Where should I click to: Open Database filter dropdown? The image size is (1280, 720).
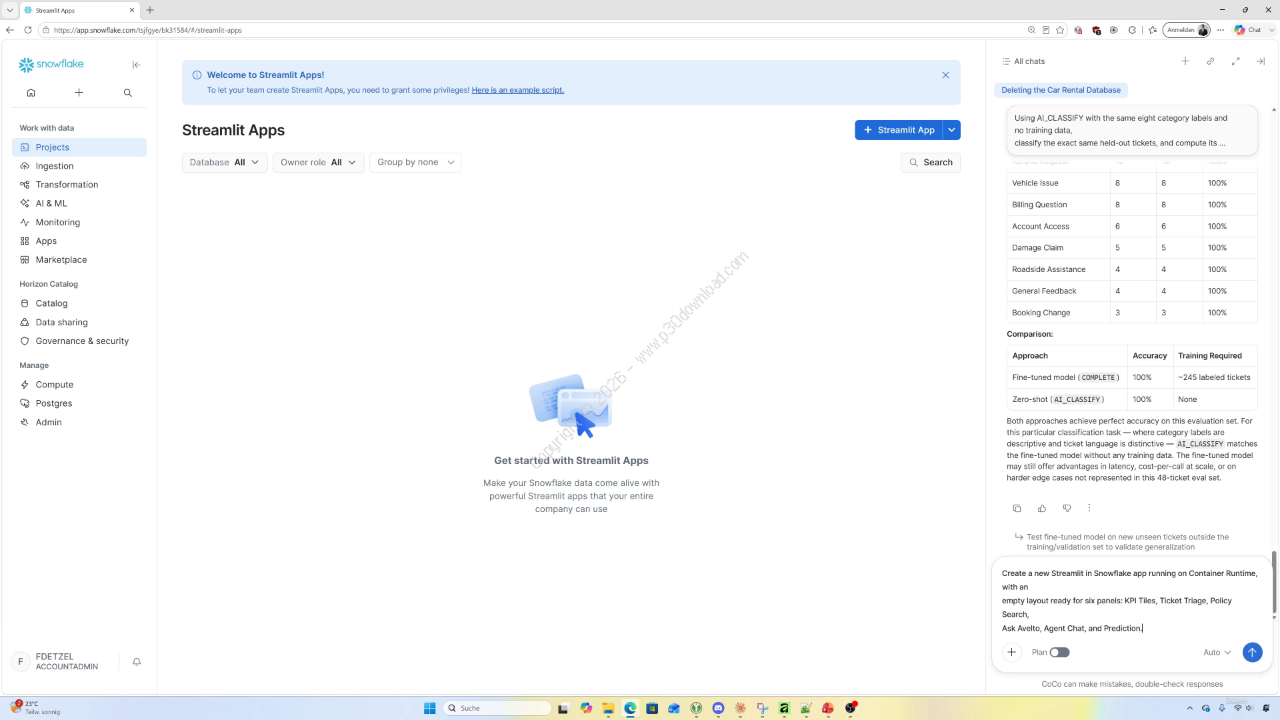click(x=225, y=162)
